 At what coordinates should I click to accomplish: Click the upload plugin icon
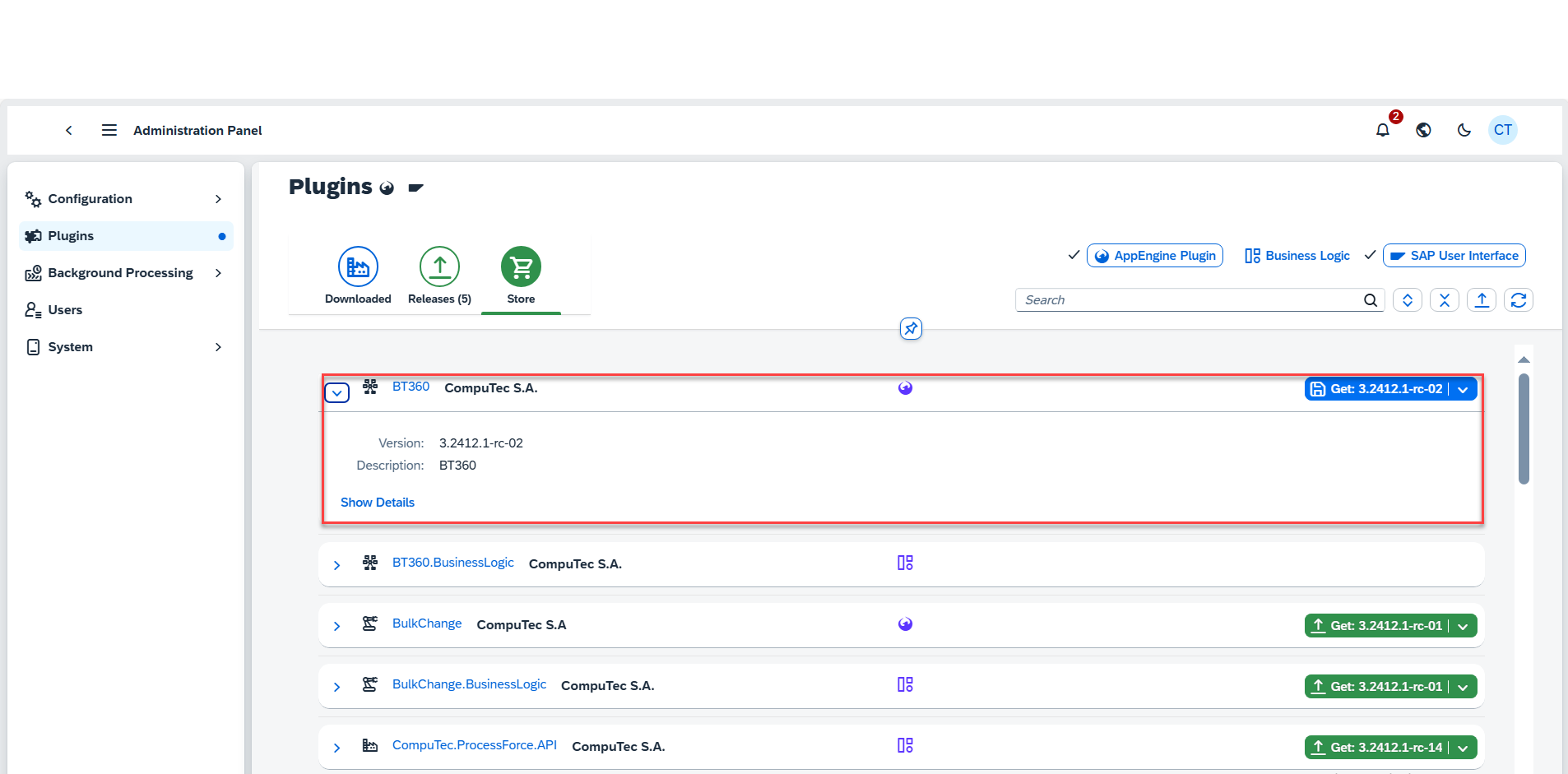click(x=1481, y=300)
